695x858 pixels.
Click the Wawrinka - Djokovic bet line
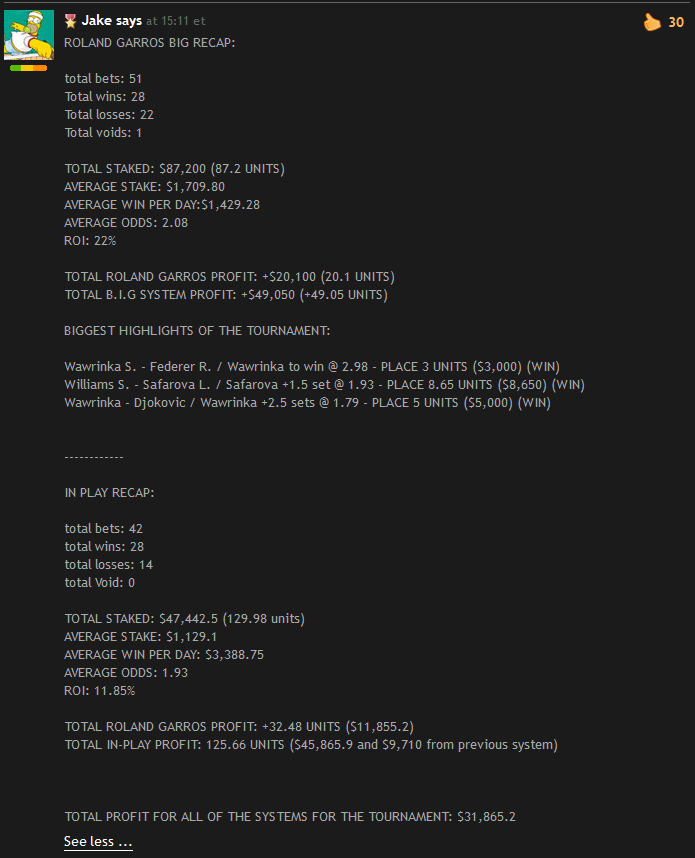click(308, 403)
